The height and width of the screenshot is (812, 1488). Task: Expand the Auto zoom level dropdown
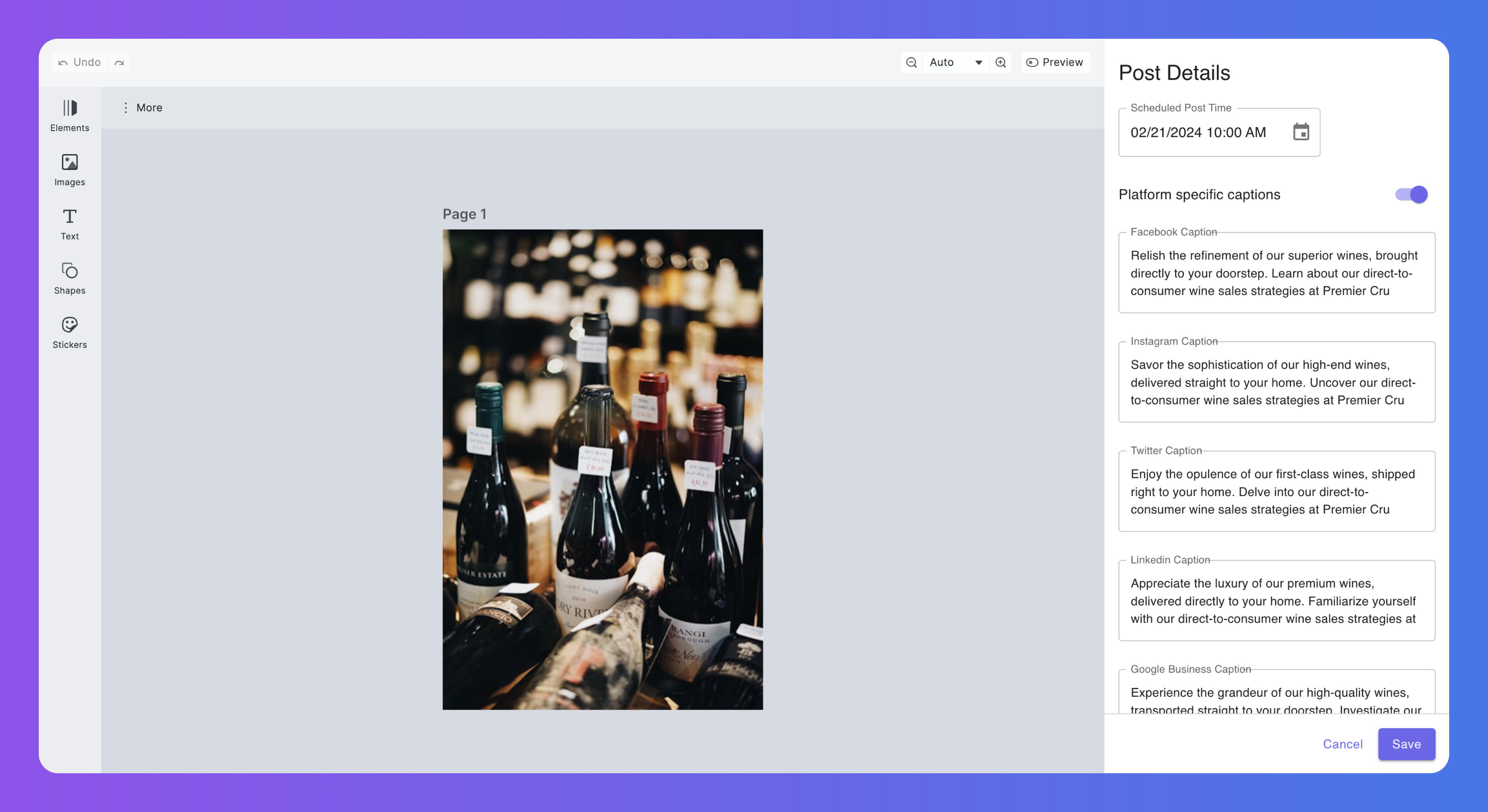point(956,62)
